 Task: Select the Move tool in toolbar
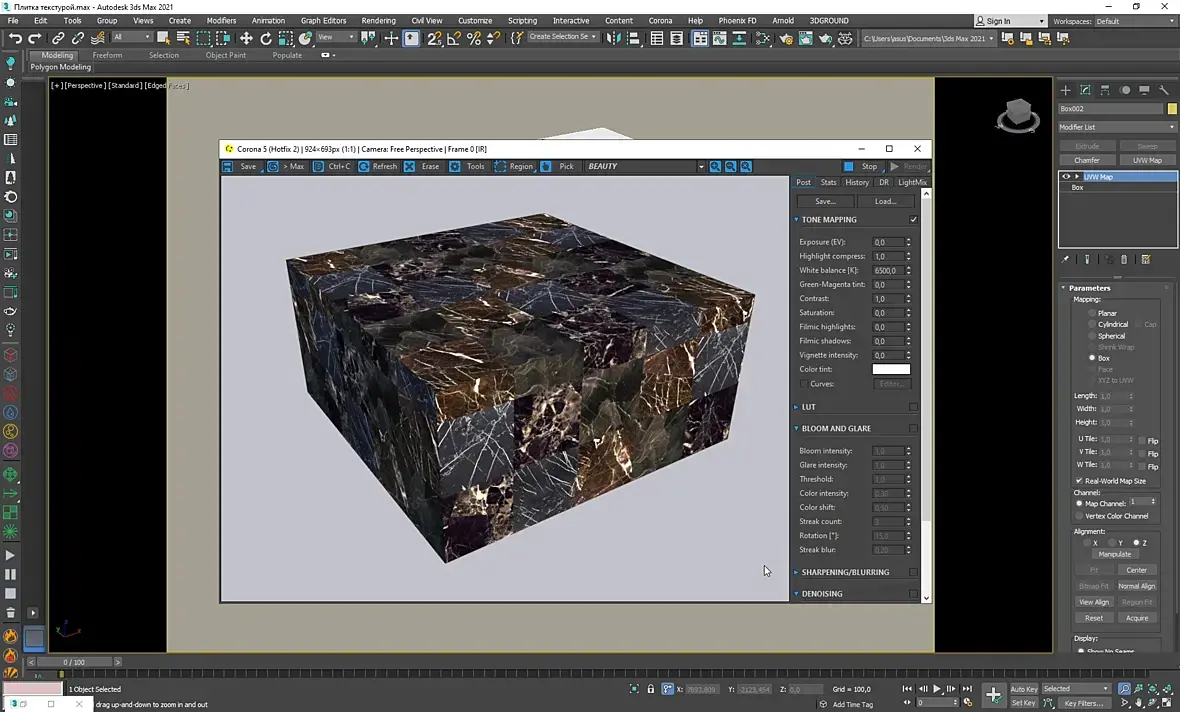pos(246,38)
